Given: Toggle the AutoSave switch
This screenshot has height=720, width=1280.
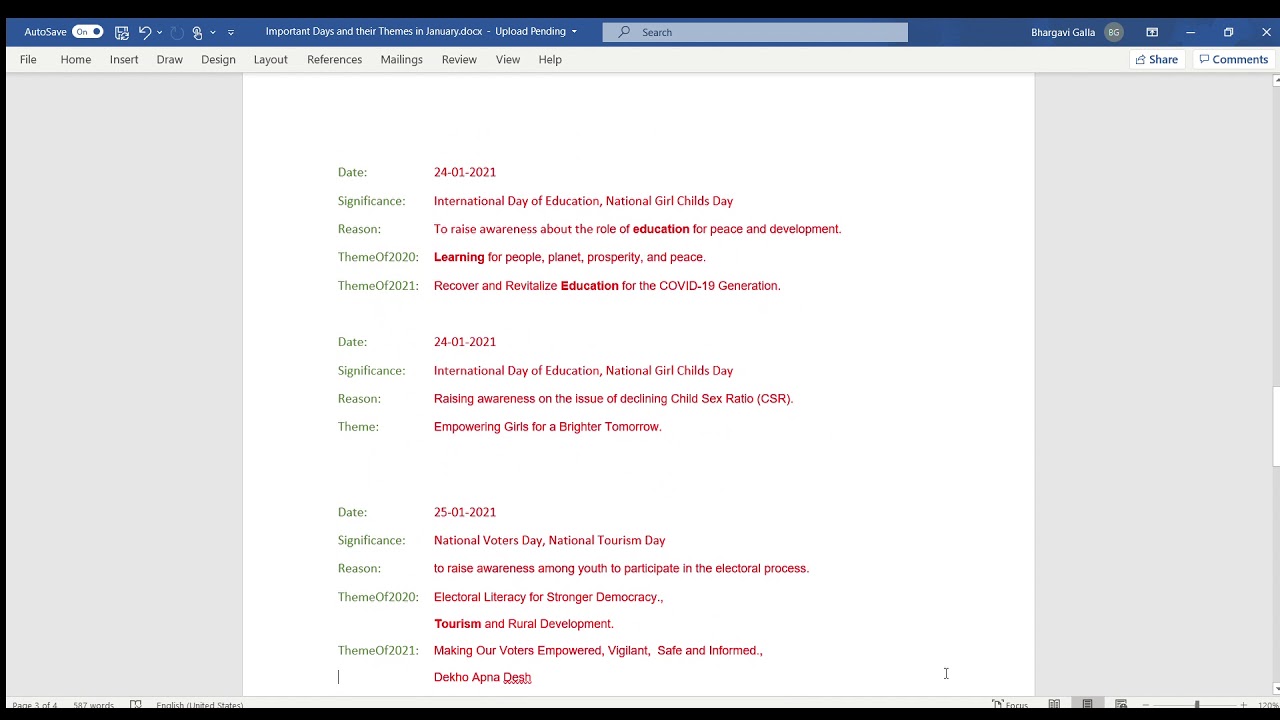Looking at the screenshot, I should click(x=87, y=32).
